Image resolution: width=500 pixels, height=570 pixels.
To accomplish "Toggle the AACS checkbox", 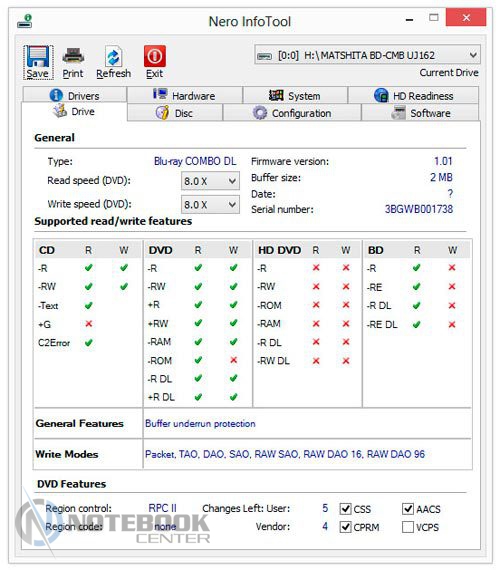I will [408, 509].
